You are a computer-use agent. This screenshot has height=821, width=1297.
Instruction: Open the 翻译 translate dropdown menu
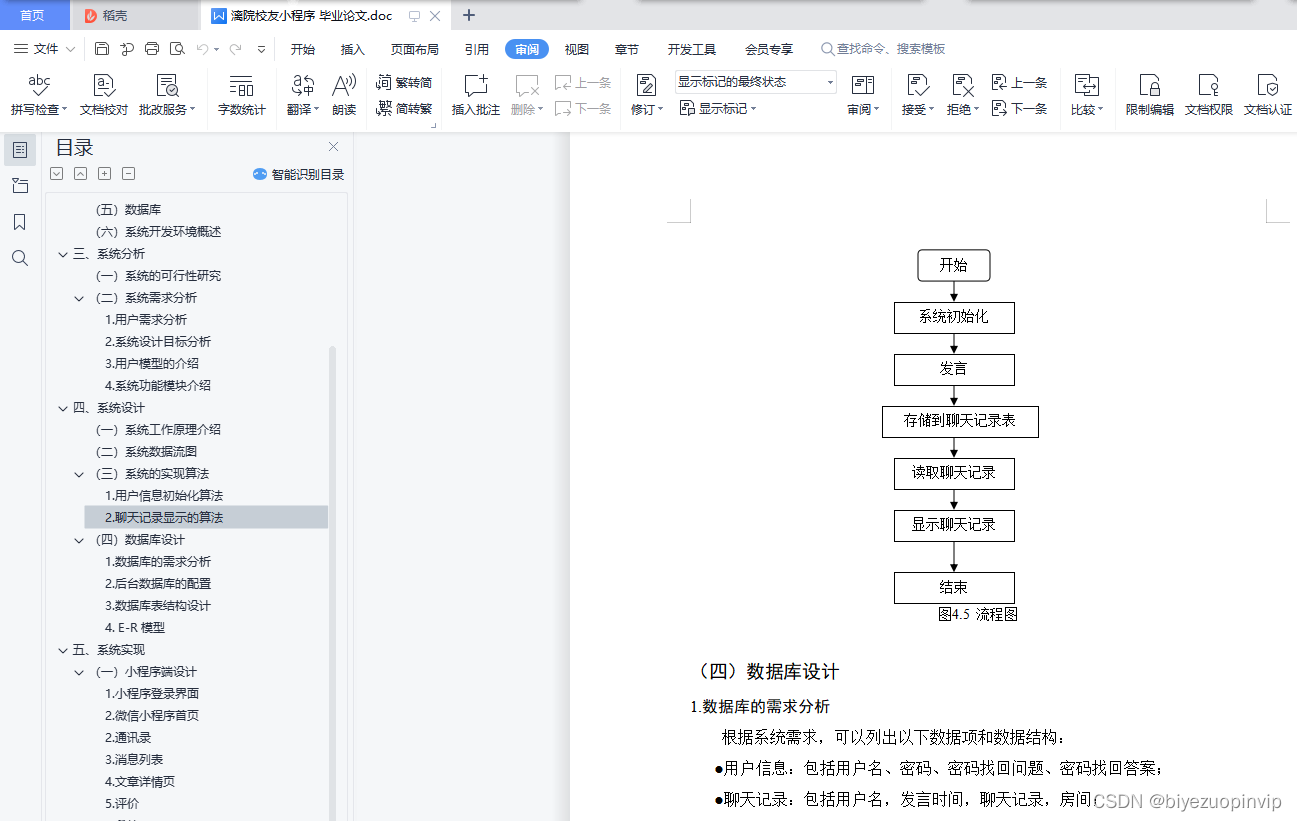[303, 95]
